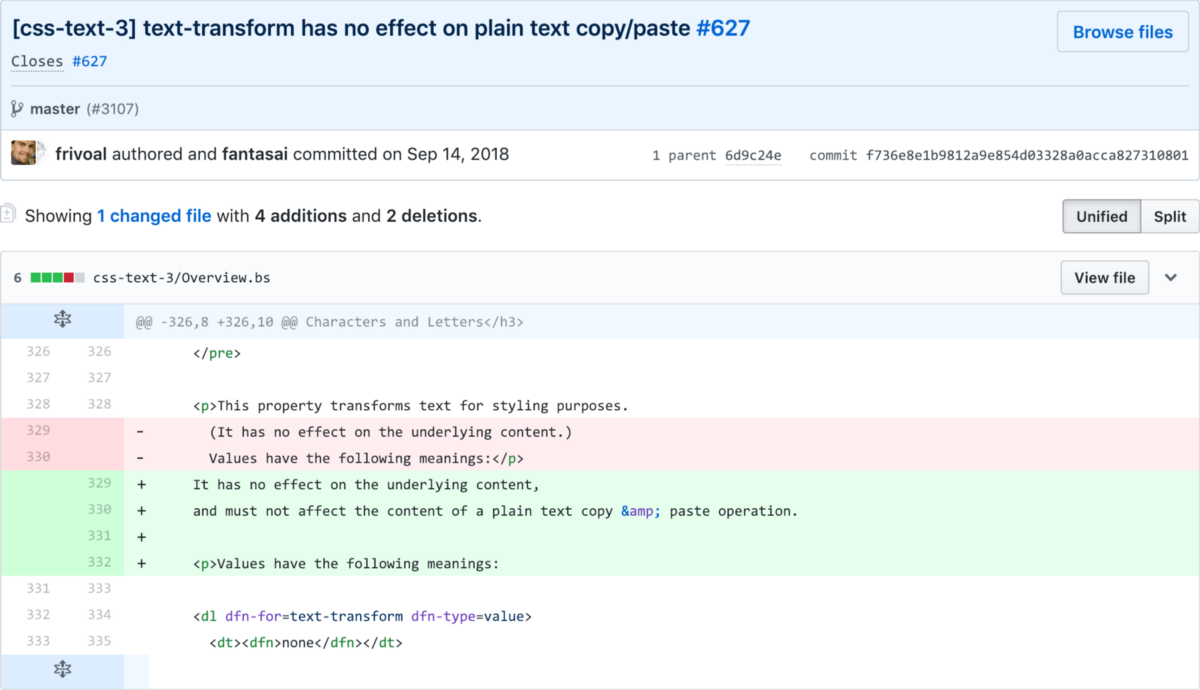Open the master branch link

coord(55,108)
